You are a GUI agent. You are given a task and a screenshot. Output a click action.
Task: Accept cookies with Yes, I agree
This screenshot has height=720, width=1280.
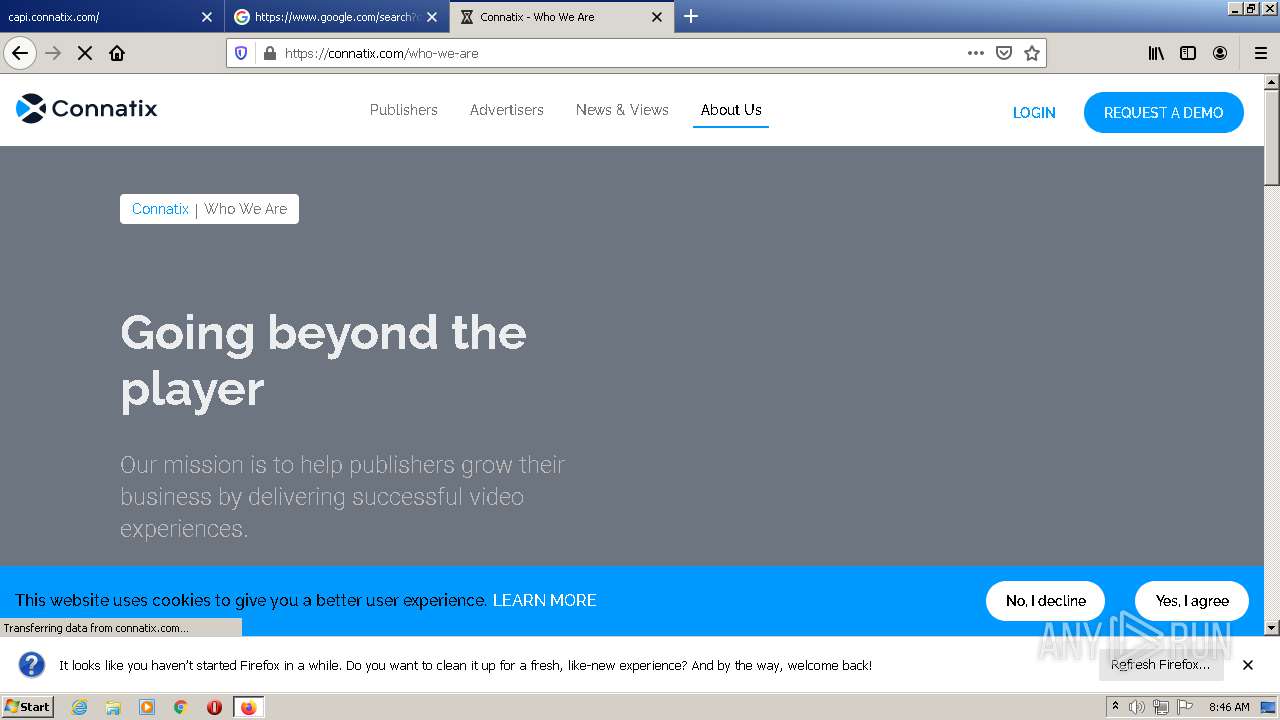(x=1192, y=601)
